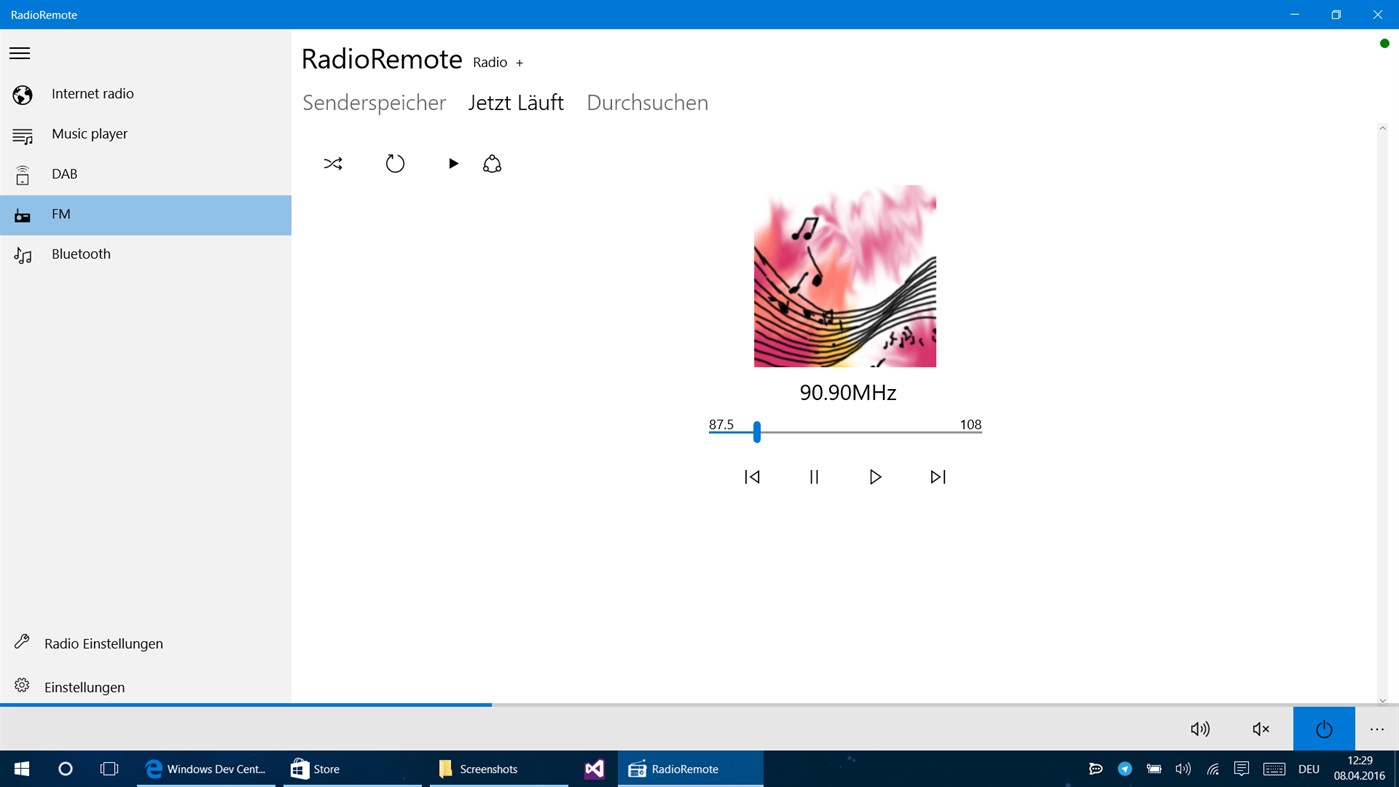The height and width of the screenshot is (787, 1399).
Task: Add a new device with the plus sign
Action: click(x=519, y=62)
